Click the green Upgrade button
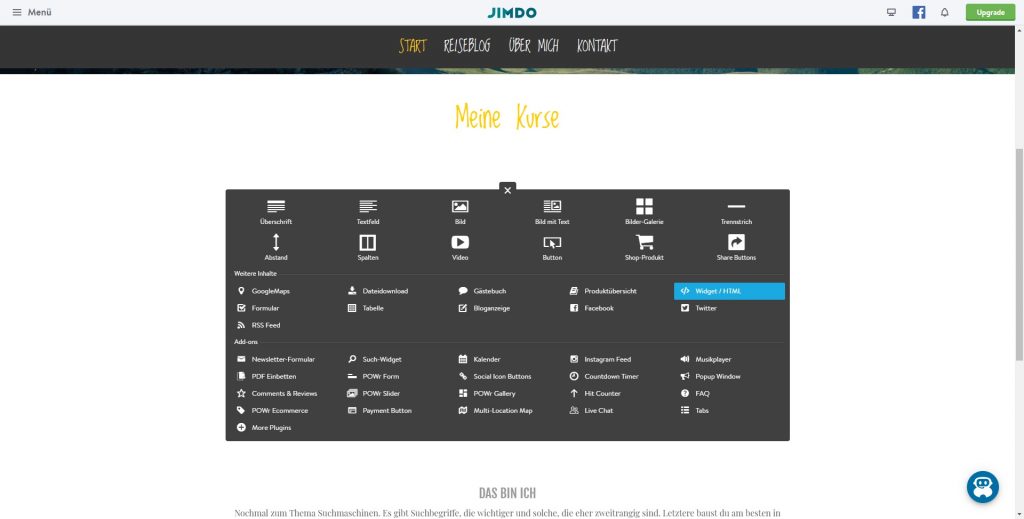The width and height of the screenshot is (1024, 519). pos(990,13)
